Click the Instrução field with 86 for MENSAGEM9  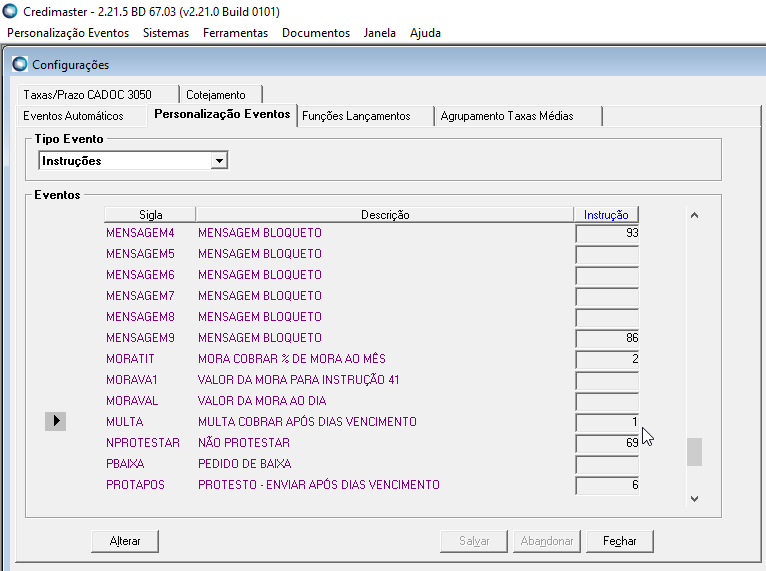(x=607, y=338)
